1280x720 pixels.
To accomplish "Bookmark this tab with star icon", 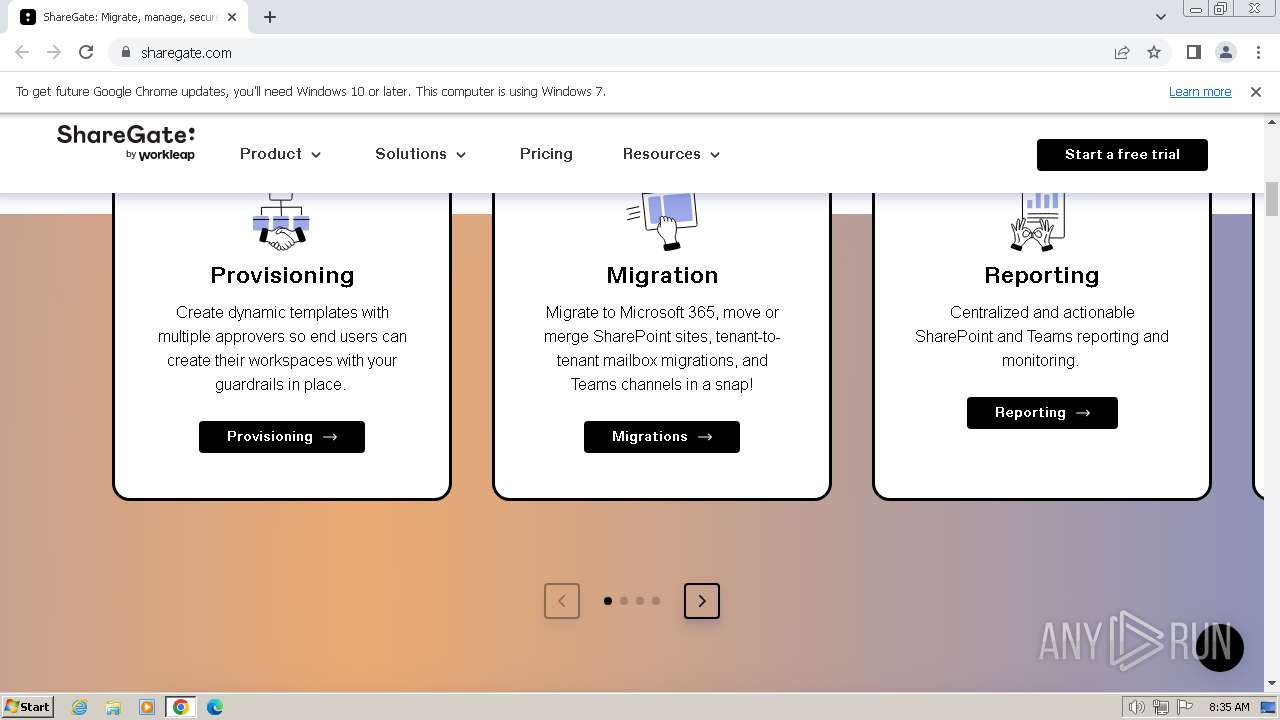I will point(1154,53).
